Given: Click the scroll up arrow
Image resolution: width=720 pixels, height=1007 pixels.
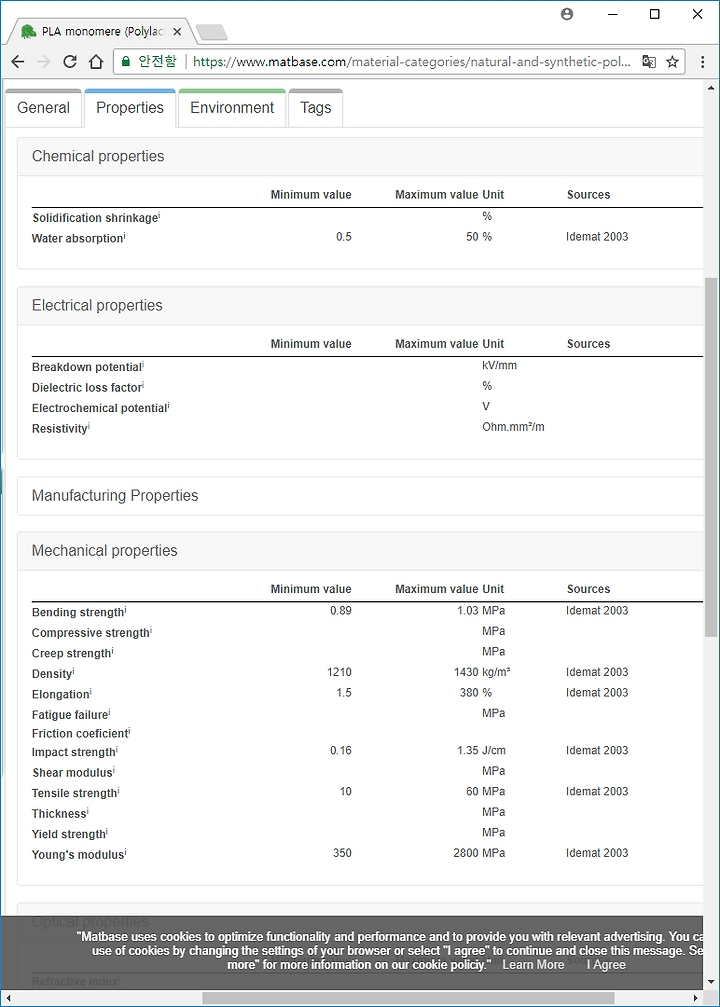Looking at the screenshot, I should [711, 88].
